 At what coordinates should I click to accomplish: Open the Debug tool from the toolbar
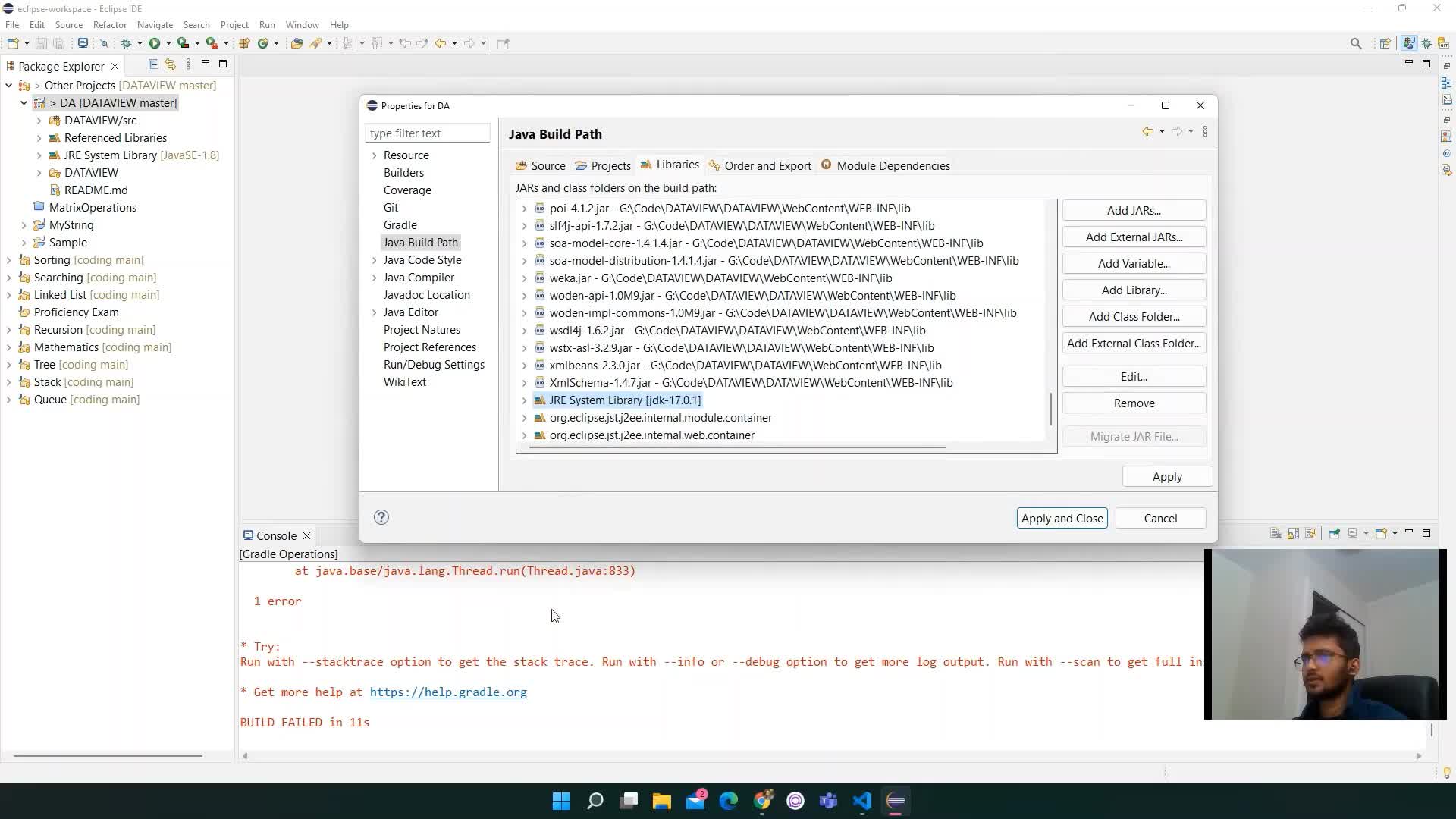coord(127,43)
